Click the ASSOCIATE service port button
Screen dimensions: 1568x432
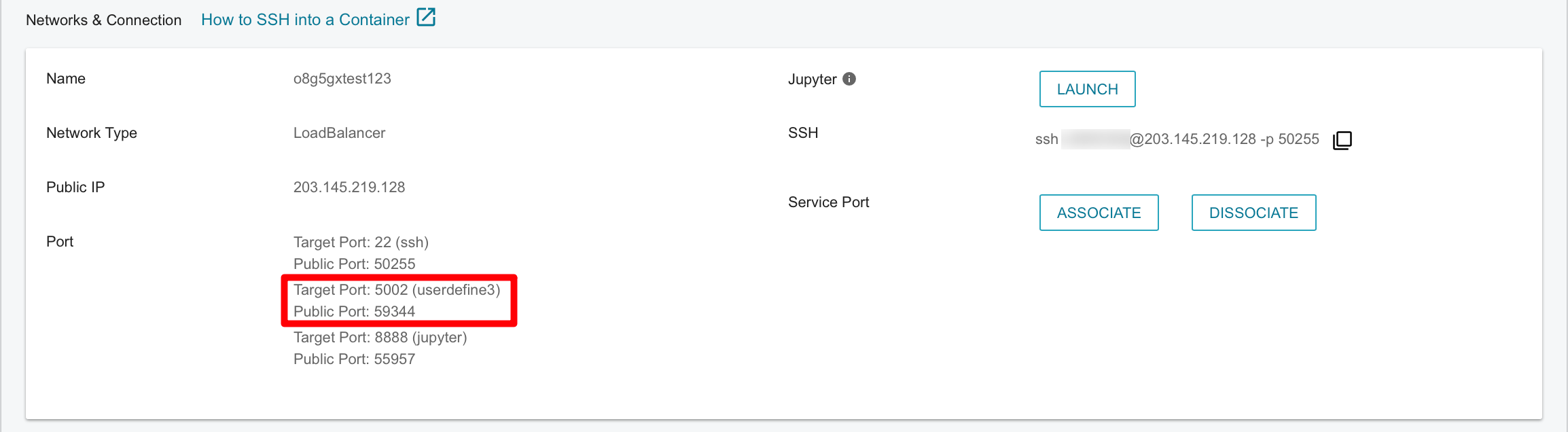point(1099,213)
